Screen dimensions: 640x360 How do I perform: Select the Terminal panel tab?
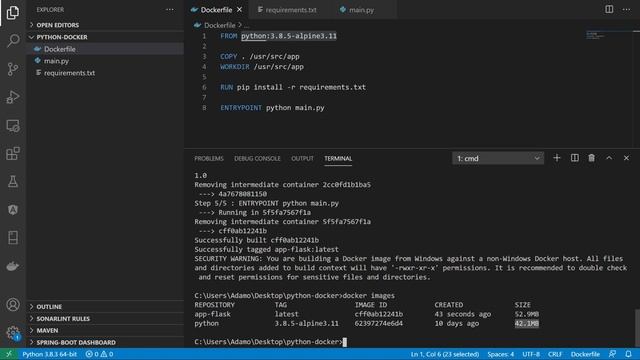pyautogui.click(x=338, y=158)
